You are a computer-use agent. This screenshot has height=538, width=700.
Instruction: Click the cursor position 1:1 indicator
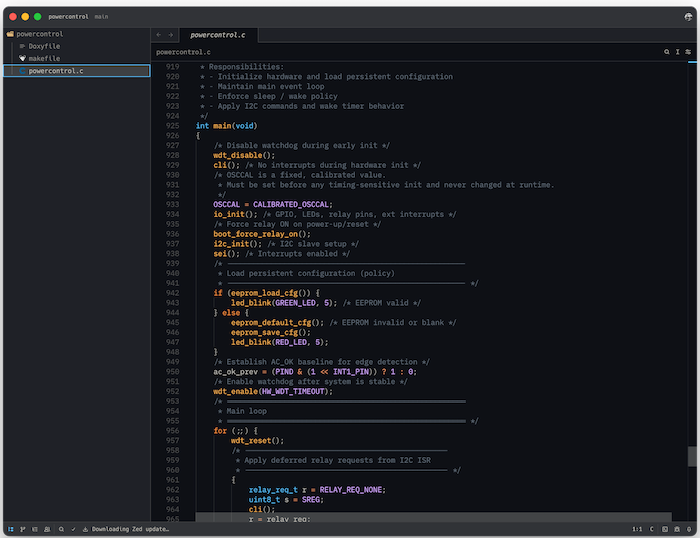point(637,528)
